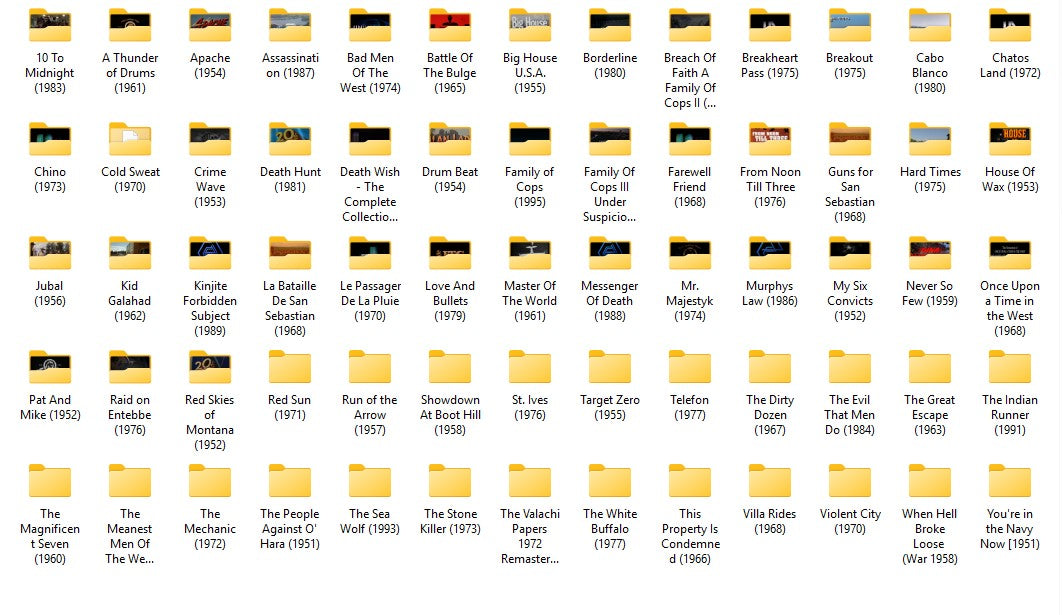Select Le Passager De La Pluie folder icon
This screenshot has height=615, width=1062.
[370, 253]
